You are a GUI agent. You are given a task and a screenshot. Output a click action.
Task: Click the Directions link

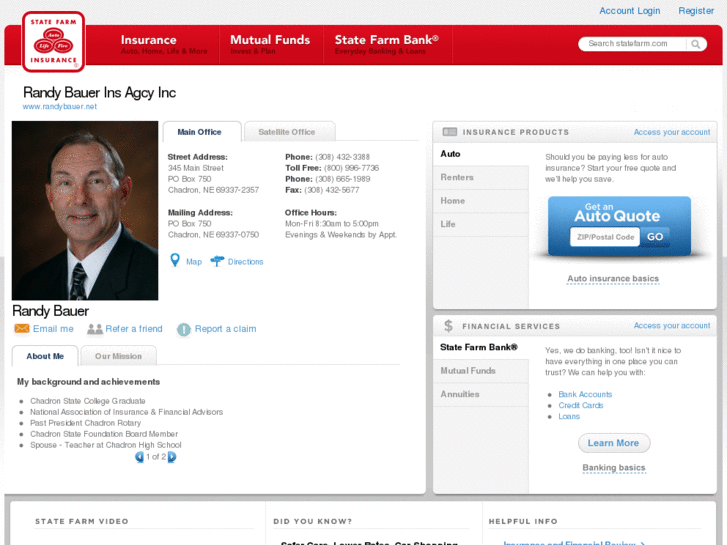coord(245,262)
